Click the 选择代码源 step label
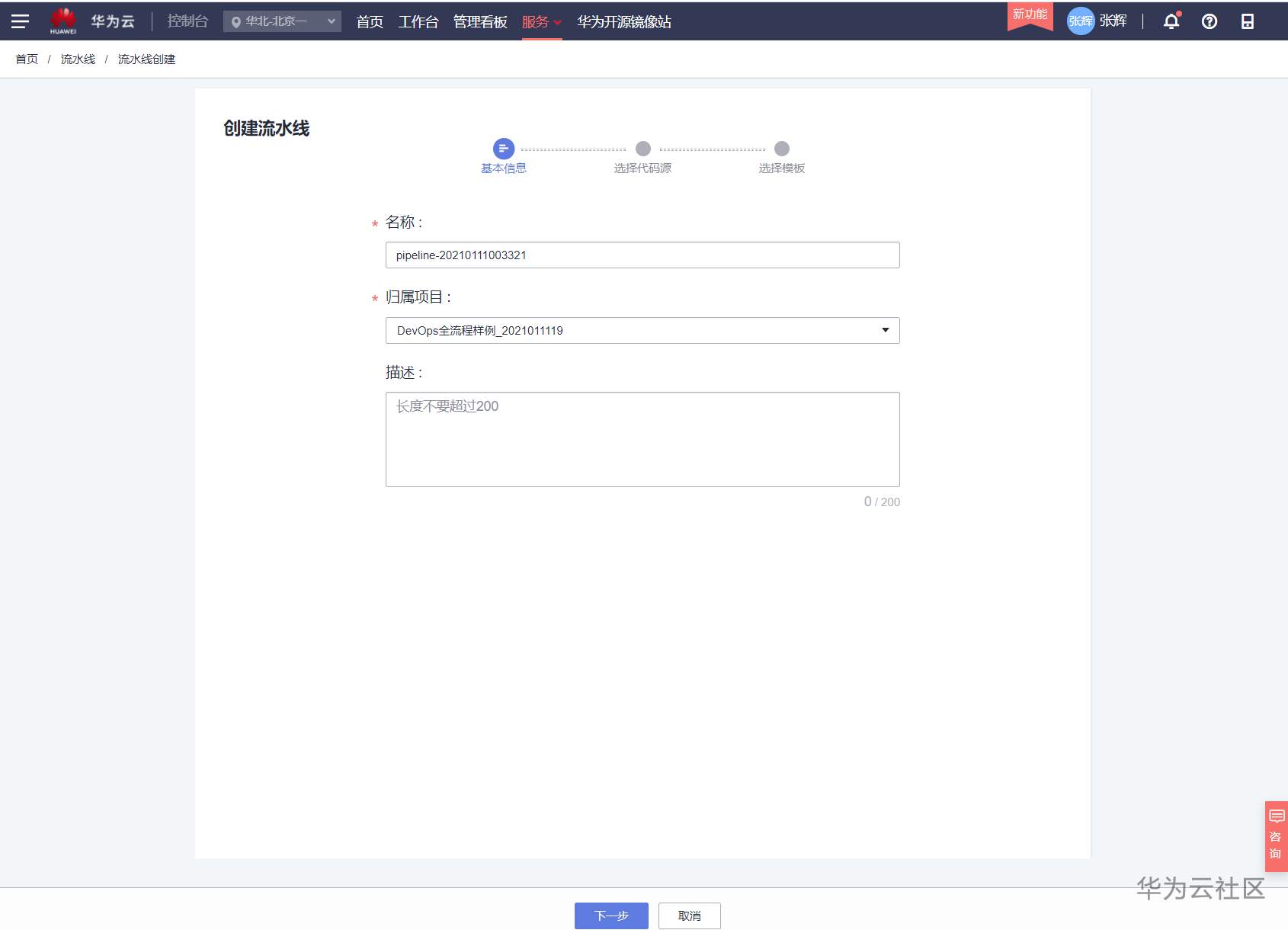 tap(642, 168)
